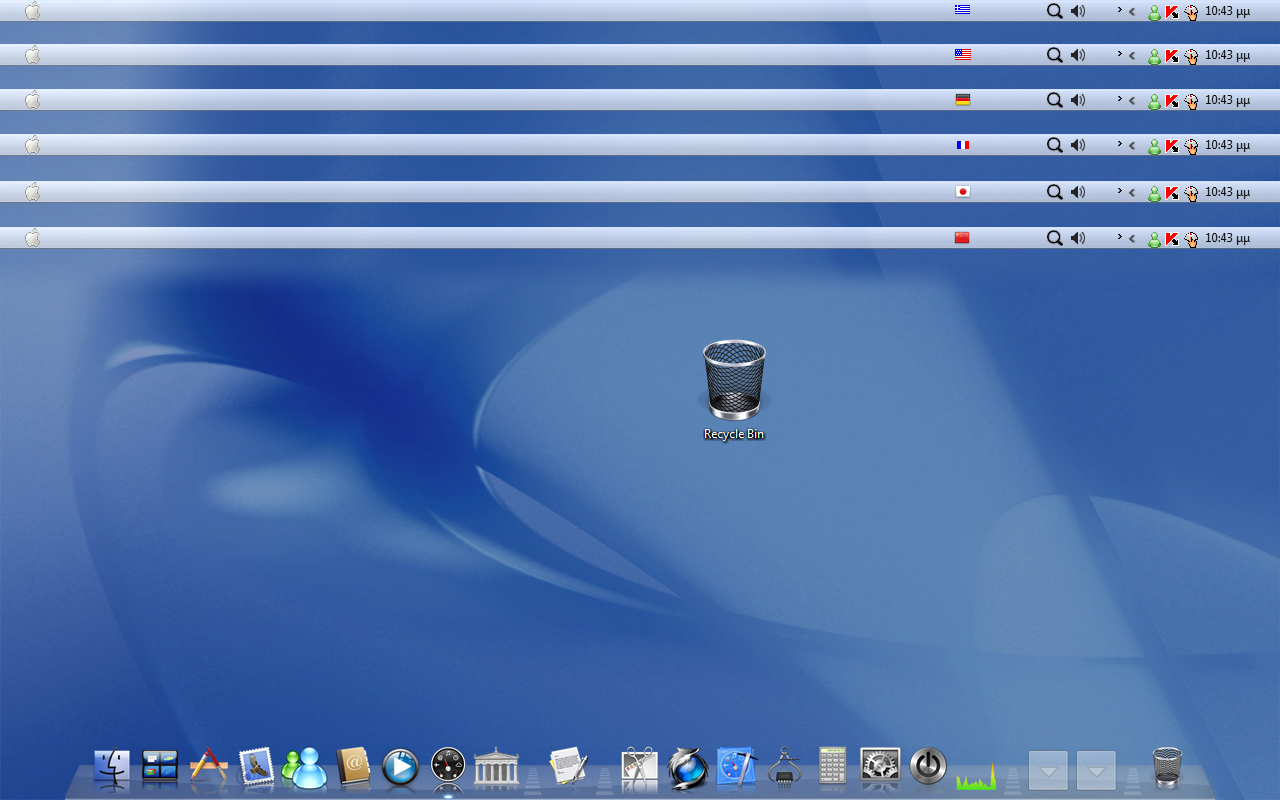Viewport: 1280px width, 800px height.
Task: Launch MSN Messenger from the dock
Action: [x=304, y=768]
